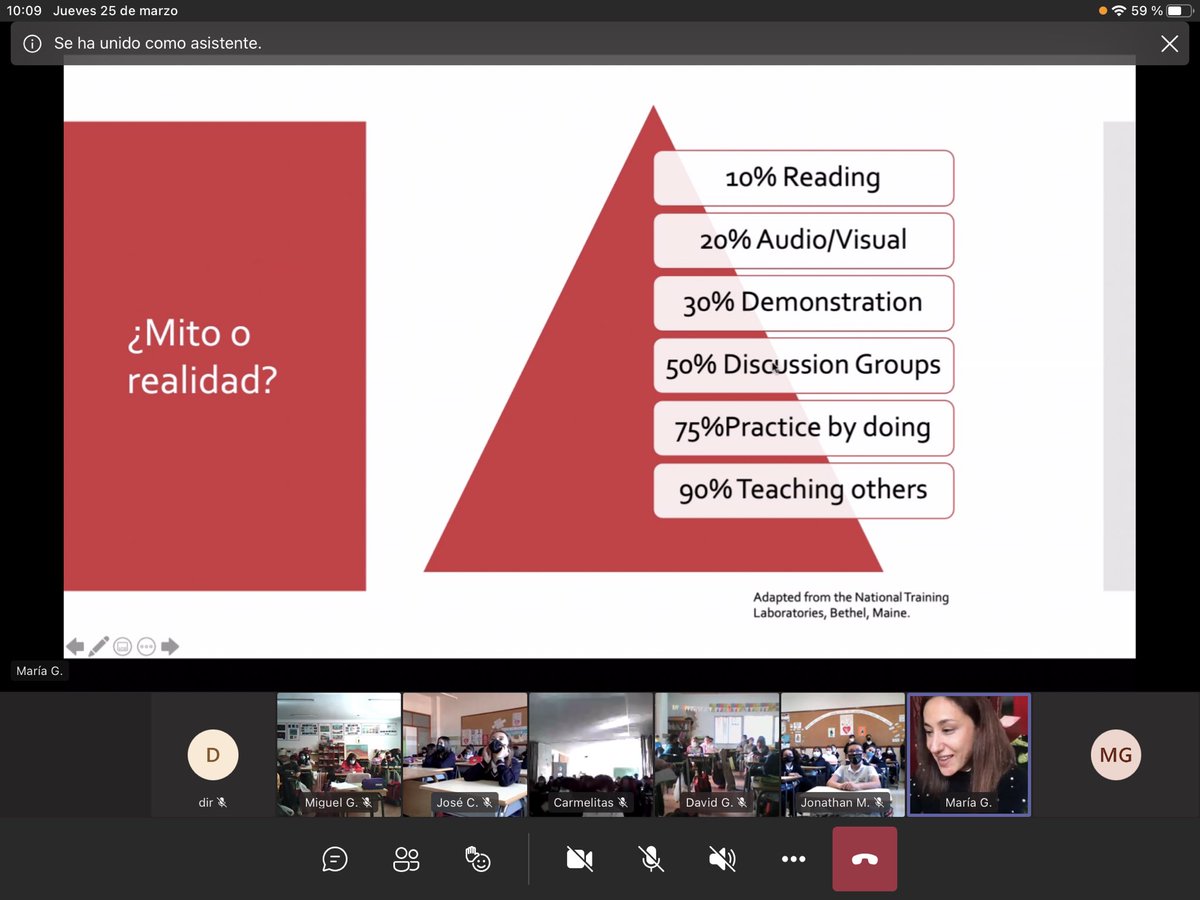This screenshot has width=1200, height=900.
Task: Open slideshow more options
Action: (x=146, y=647)
